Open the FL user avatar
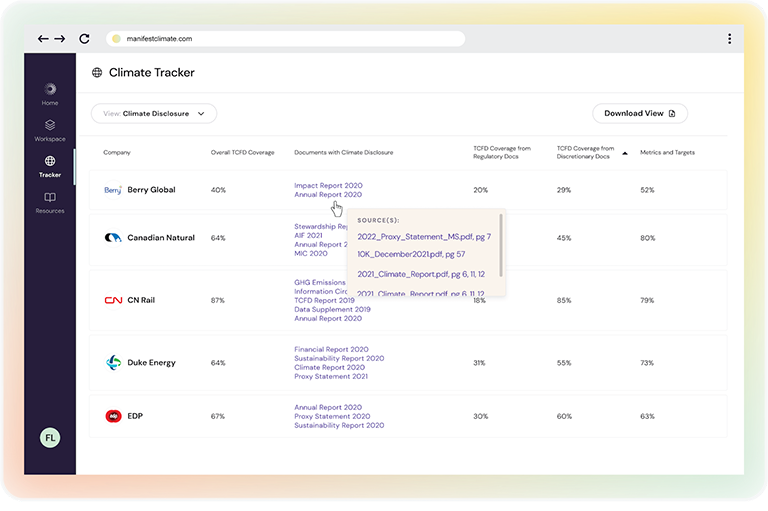Screen dimensions: 768x511 (50, 438)
